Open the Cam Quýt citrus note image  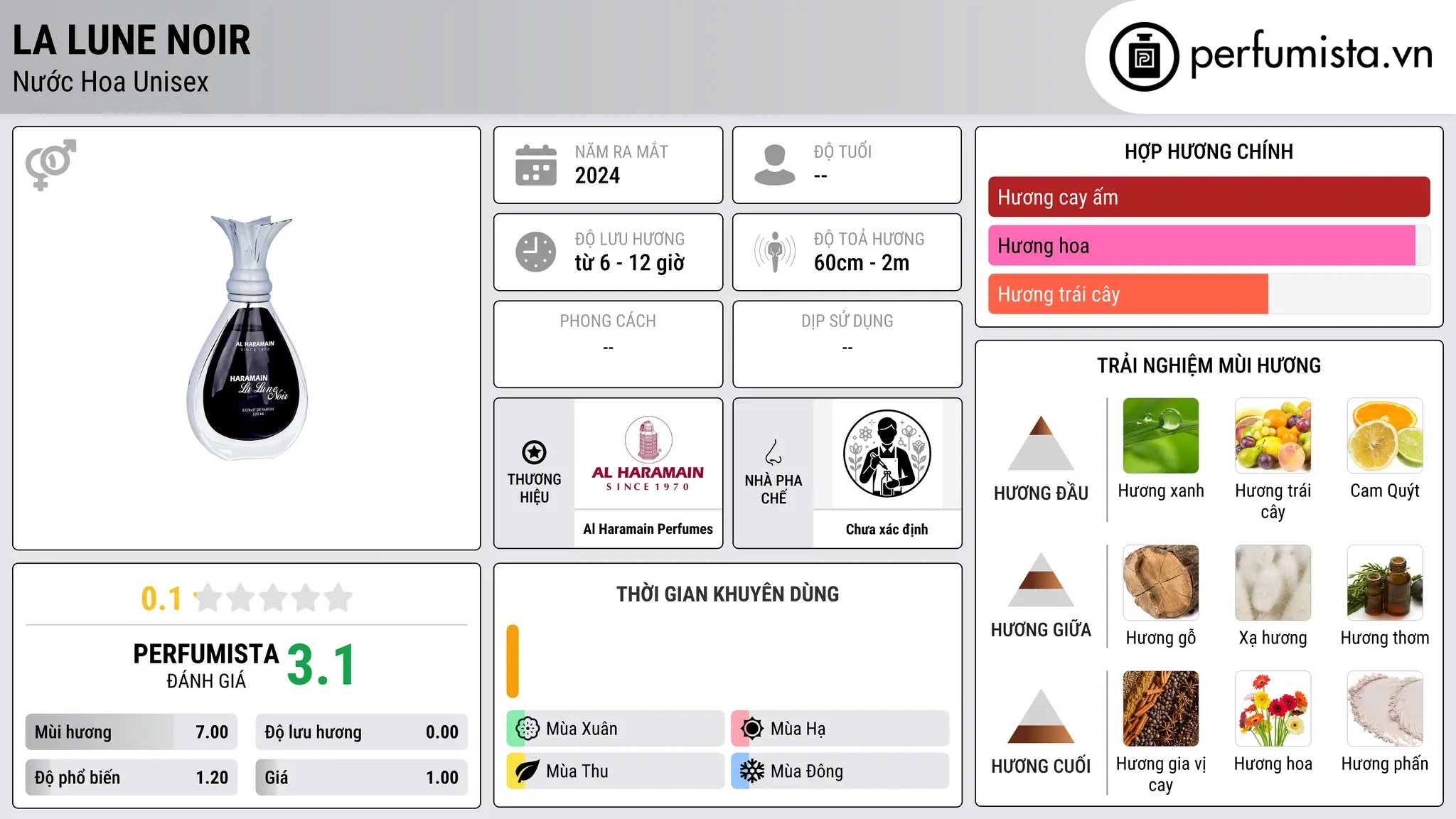coord(1385,436)
